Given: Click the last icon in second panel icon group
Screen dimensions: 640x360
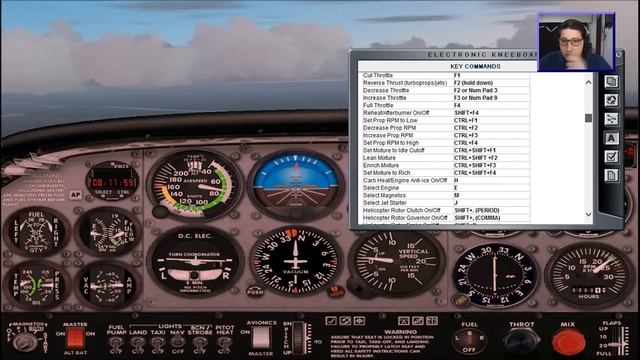Looking at the screenshot, I should click(x=432, y=321).
